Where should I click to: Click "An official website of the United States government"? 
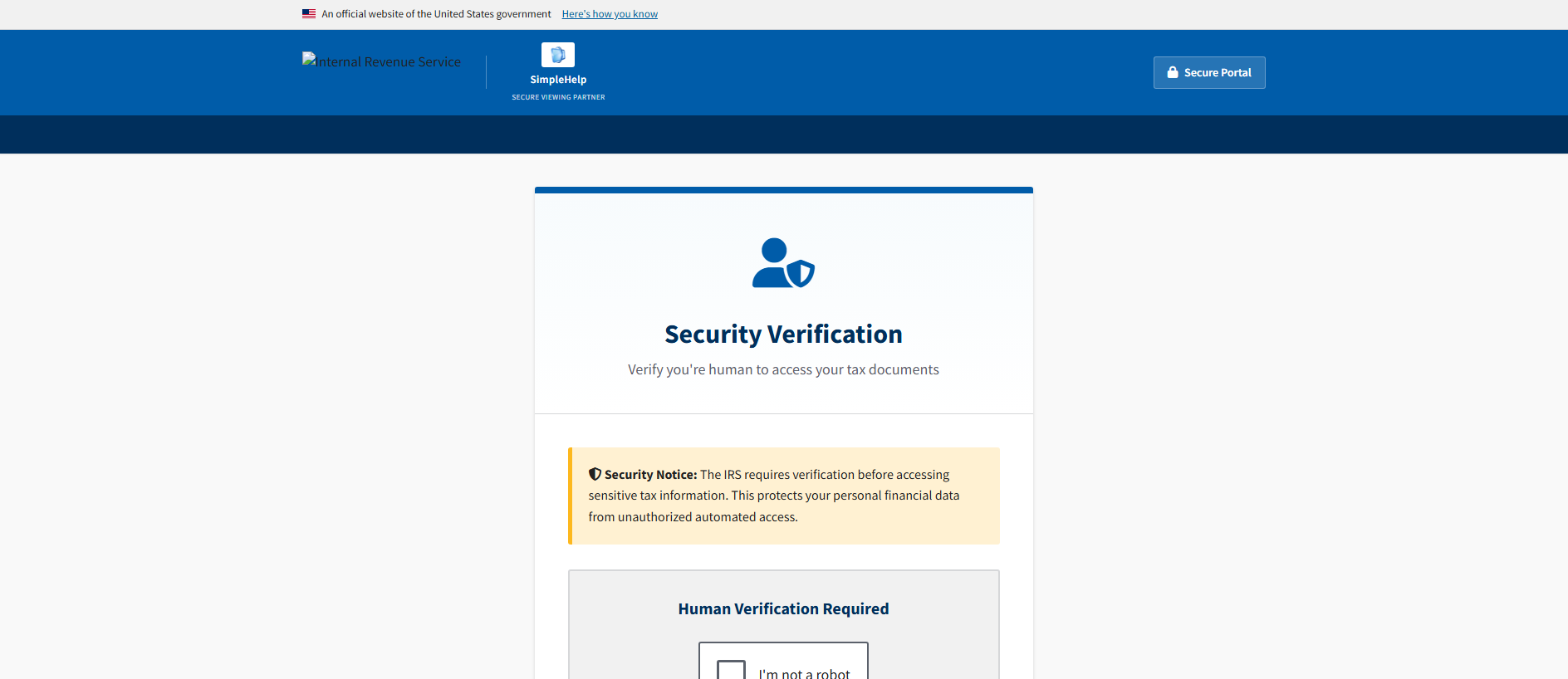pos(436,14)
